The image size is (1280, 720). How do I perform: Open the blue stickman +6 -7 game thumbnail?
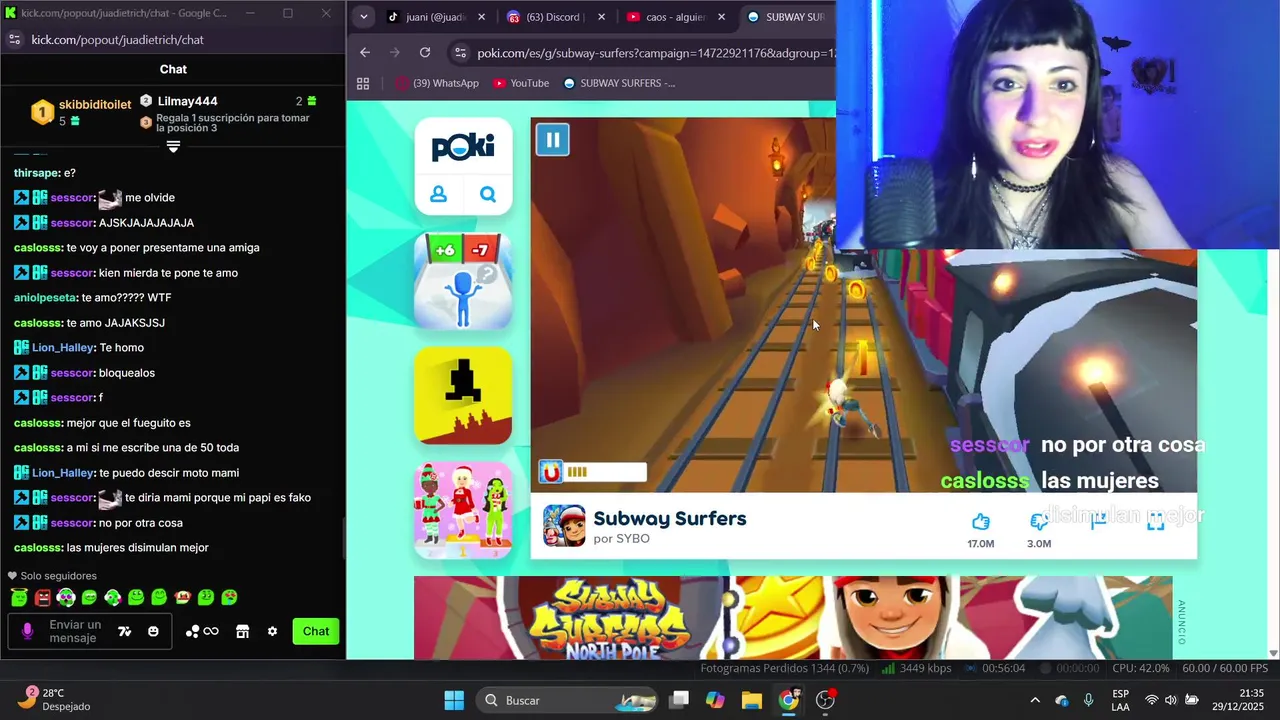463,281
